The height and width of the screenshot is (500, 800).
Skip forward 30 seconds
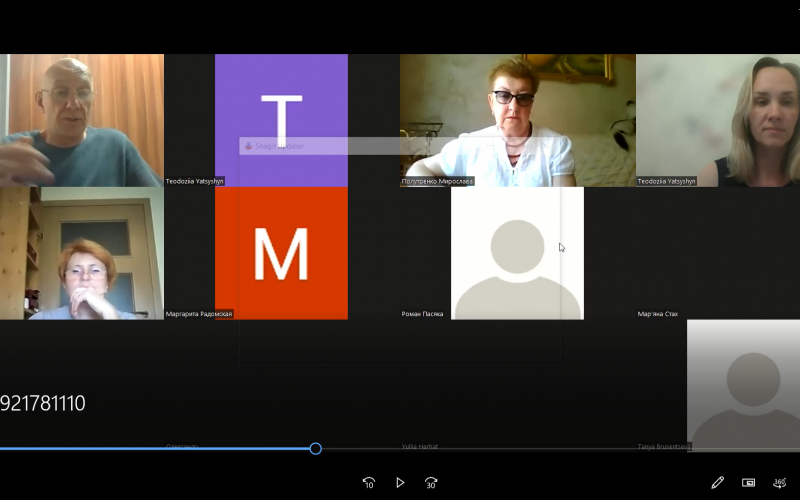[x=431, y=482]
